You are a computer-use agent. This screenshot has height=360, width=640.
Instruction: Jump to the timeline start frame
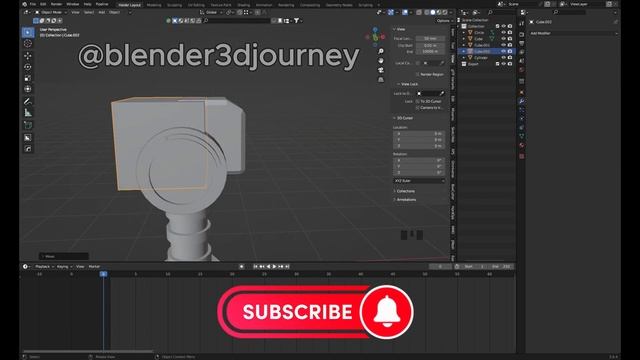[256, 267]
